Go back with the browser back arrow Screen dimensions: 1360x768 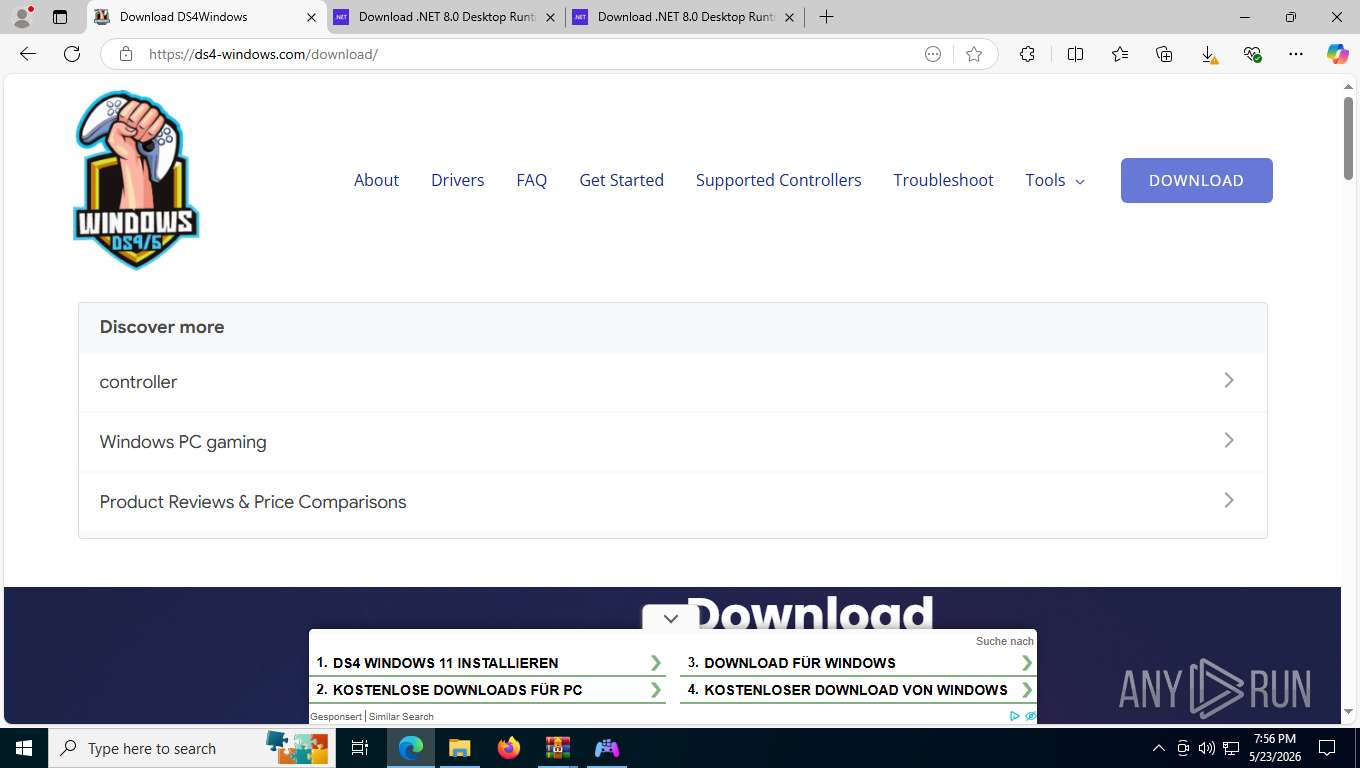click(28, 54)
